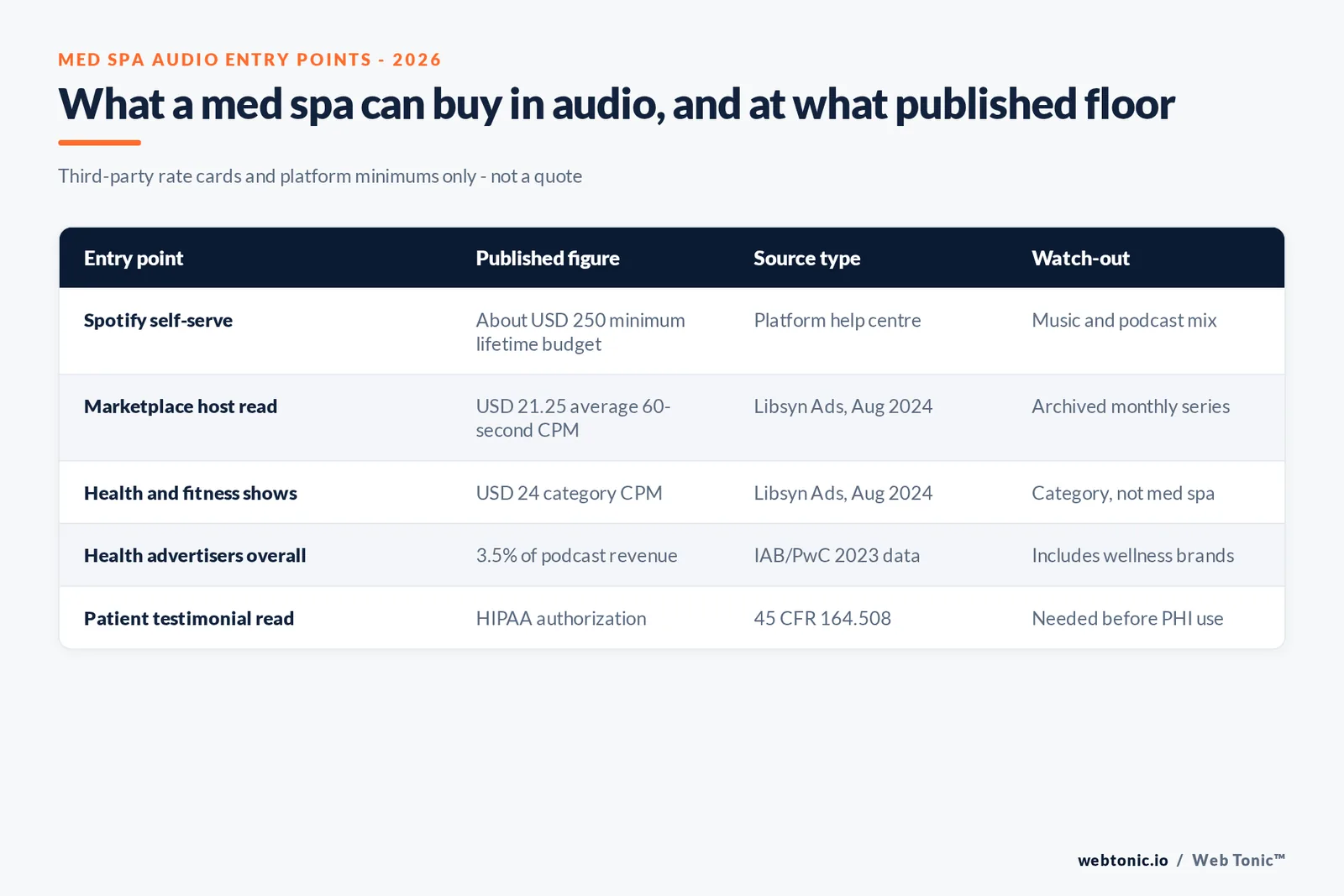Click 'Libsyn Ads, Aug 2024' in Marketplace host read row
Image resolution: width=1344 pixels, height=896 pixels.
click(x=843, y=406)
